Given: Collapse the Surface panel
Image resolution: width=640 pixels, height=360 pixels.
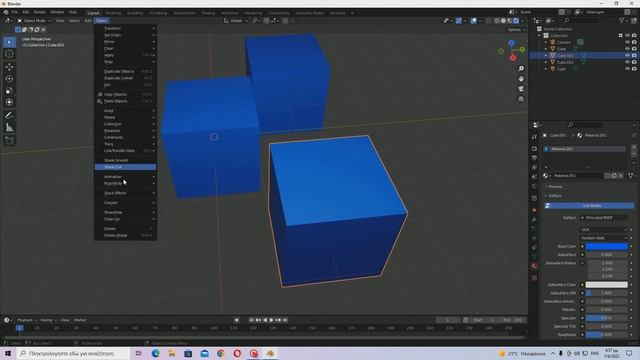Looking at the screenshot, I should tap(554, 196).
